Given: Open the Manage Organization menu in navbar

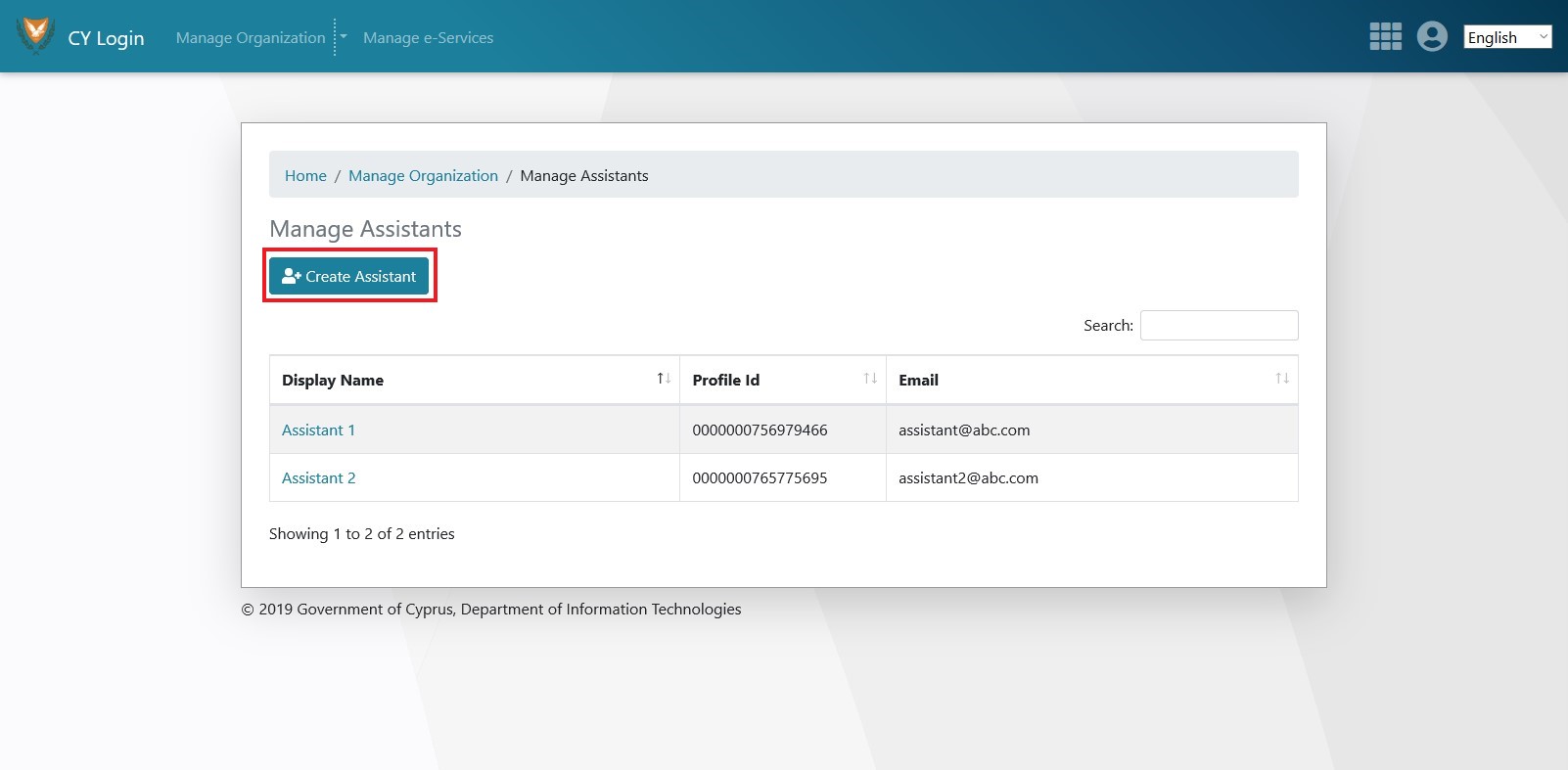Looking at the screenshot, I should 251,38.
